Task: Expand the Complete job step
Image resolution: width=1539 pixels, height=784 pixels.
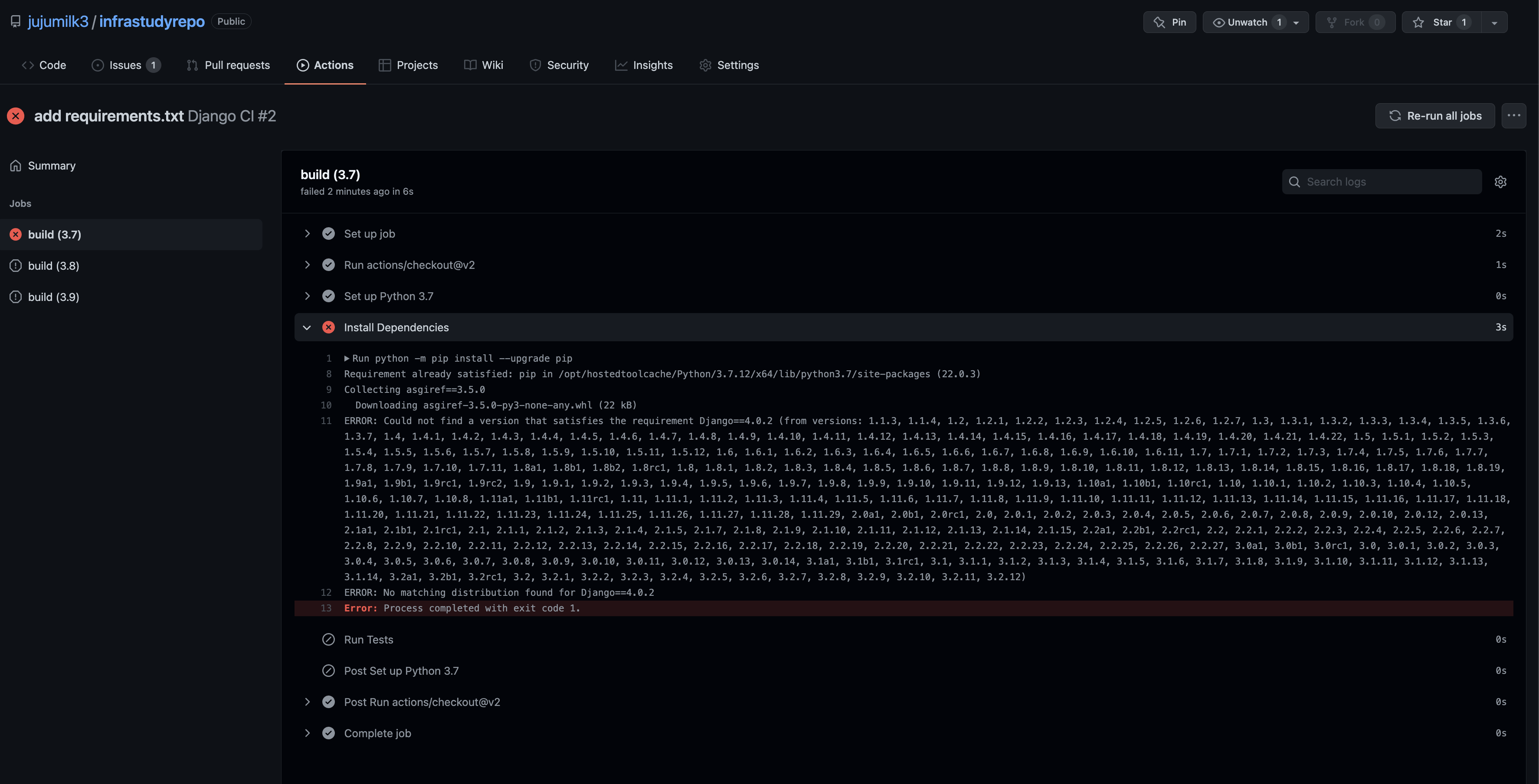Action: 307,733
